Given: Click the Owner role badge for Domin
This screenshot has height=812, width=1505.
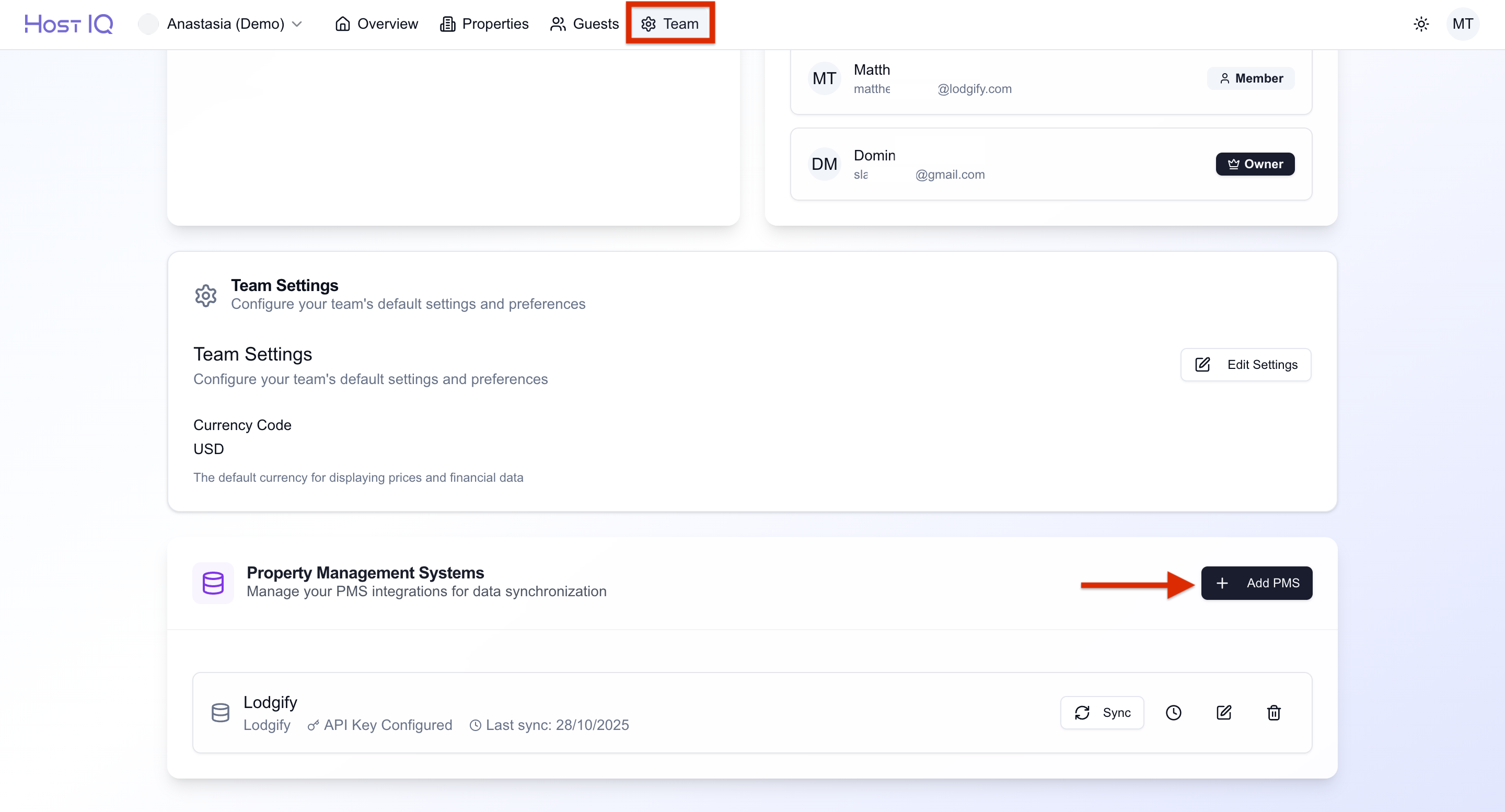Looking at the screenshot, I should point(1255,164).
